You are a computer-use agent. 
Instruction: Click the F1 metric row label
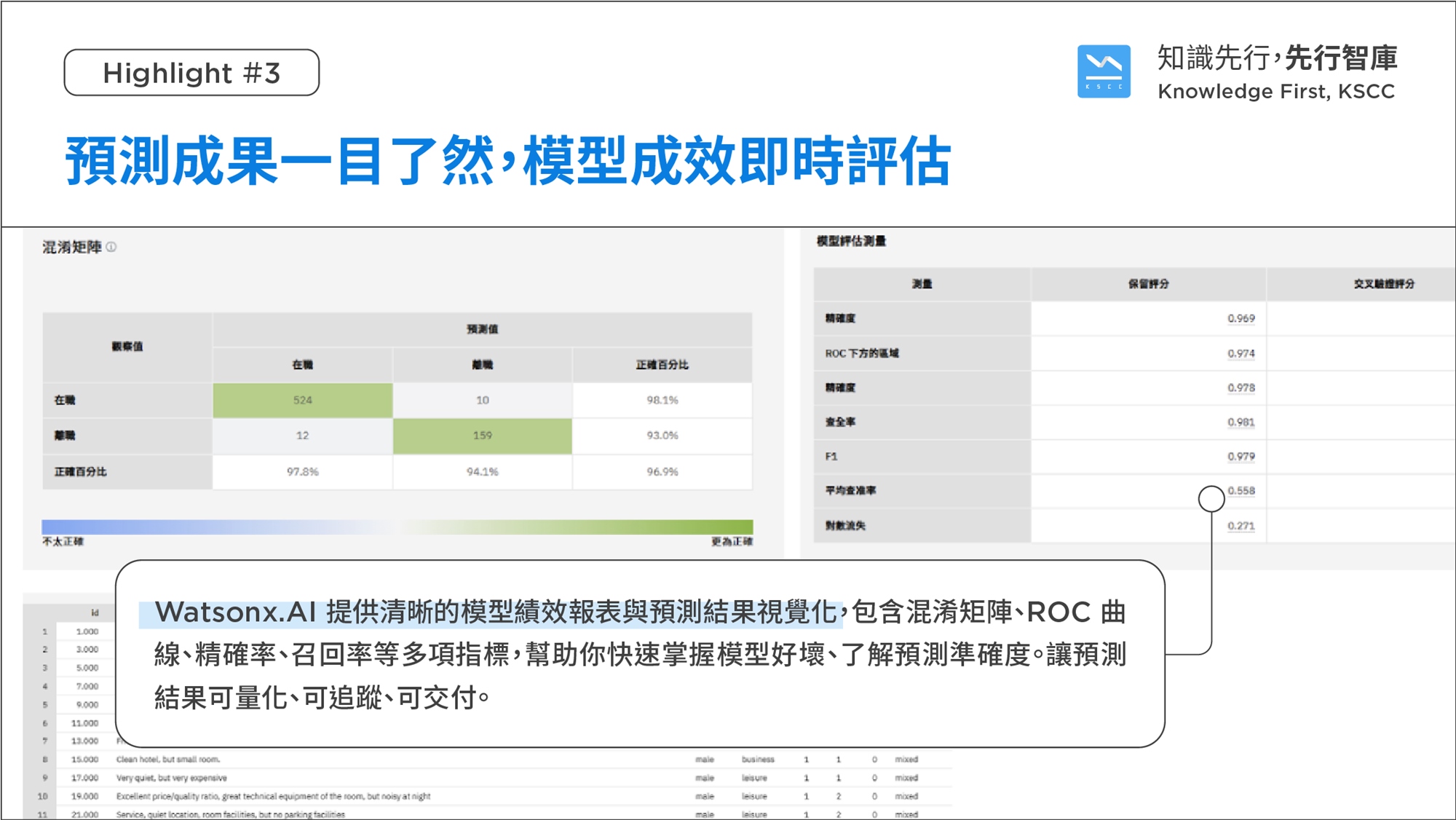pos(831,457)
